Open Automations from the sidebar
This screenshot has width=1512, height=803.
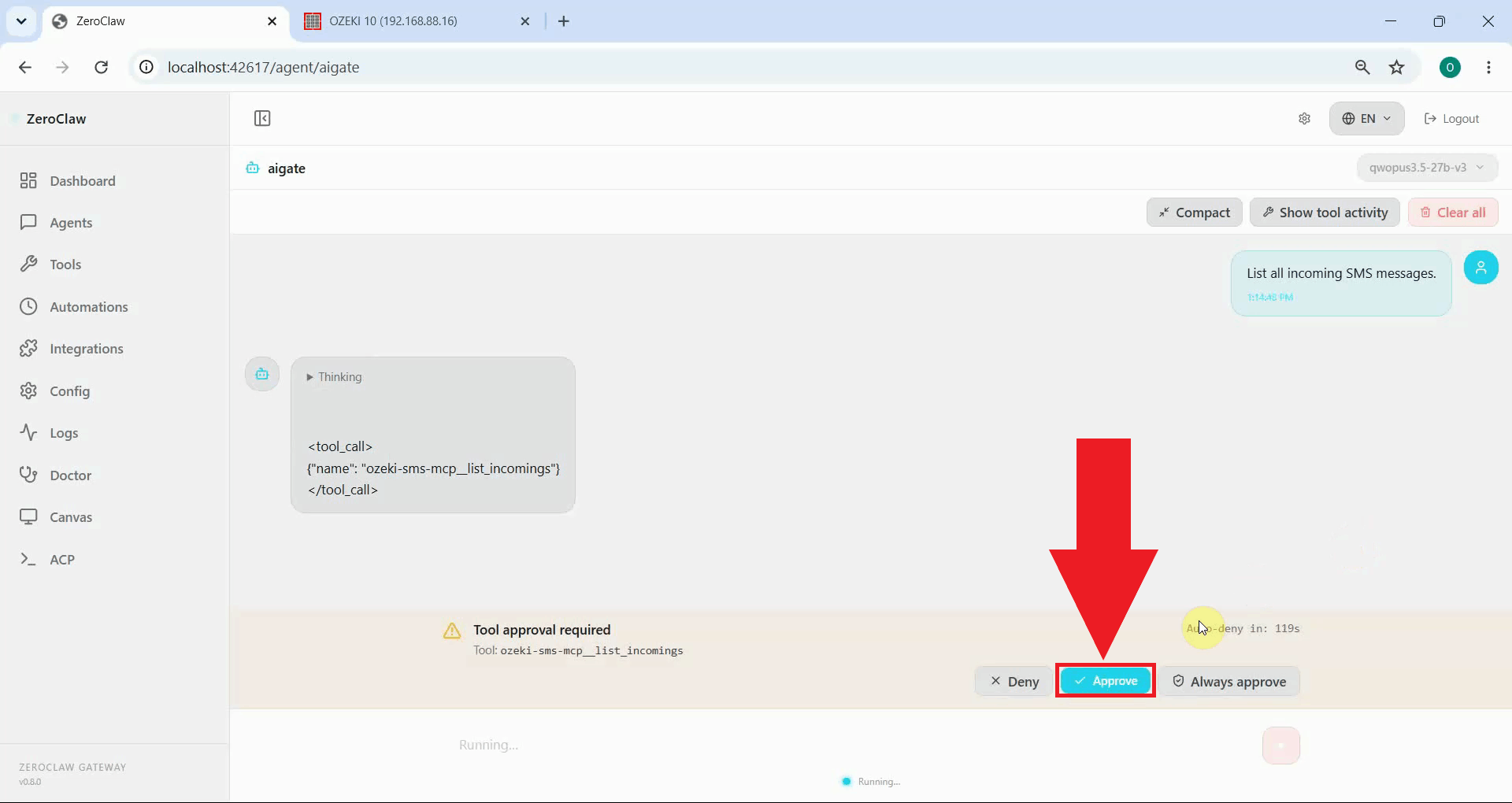tap(74, 307)
